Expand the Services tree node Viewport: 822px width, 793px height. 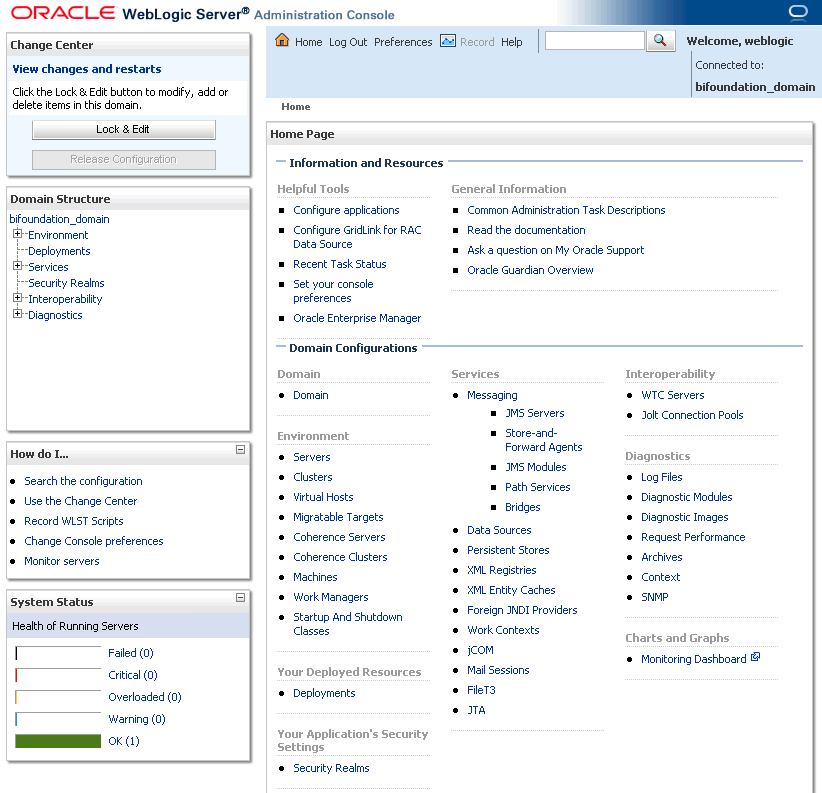pos(18,266)
